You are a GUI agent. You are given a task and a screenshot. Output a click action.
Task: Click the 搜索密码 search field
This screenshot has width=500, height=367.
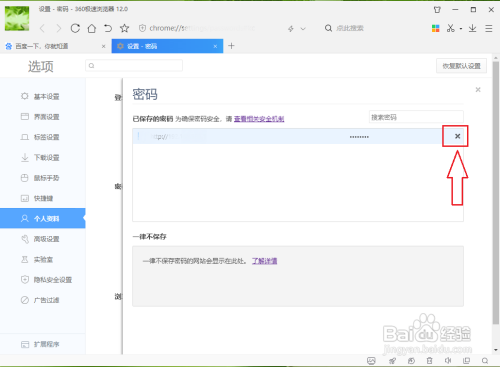416,117
